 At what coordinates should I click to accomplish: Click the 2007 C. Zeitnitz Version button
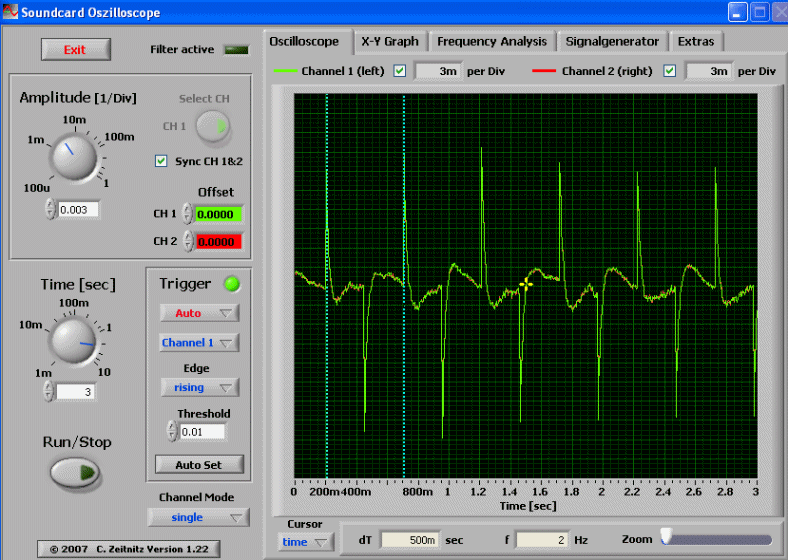coord(129,549)
